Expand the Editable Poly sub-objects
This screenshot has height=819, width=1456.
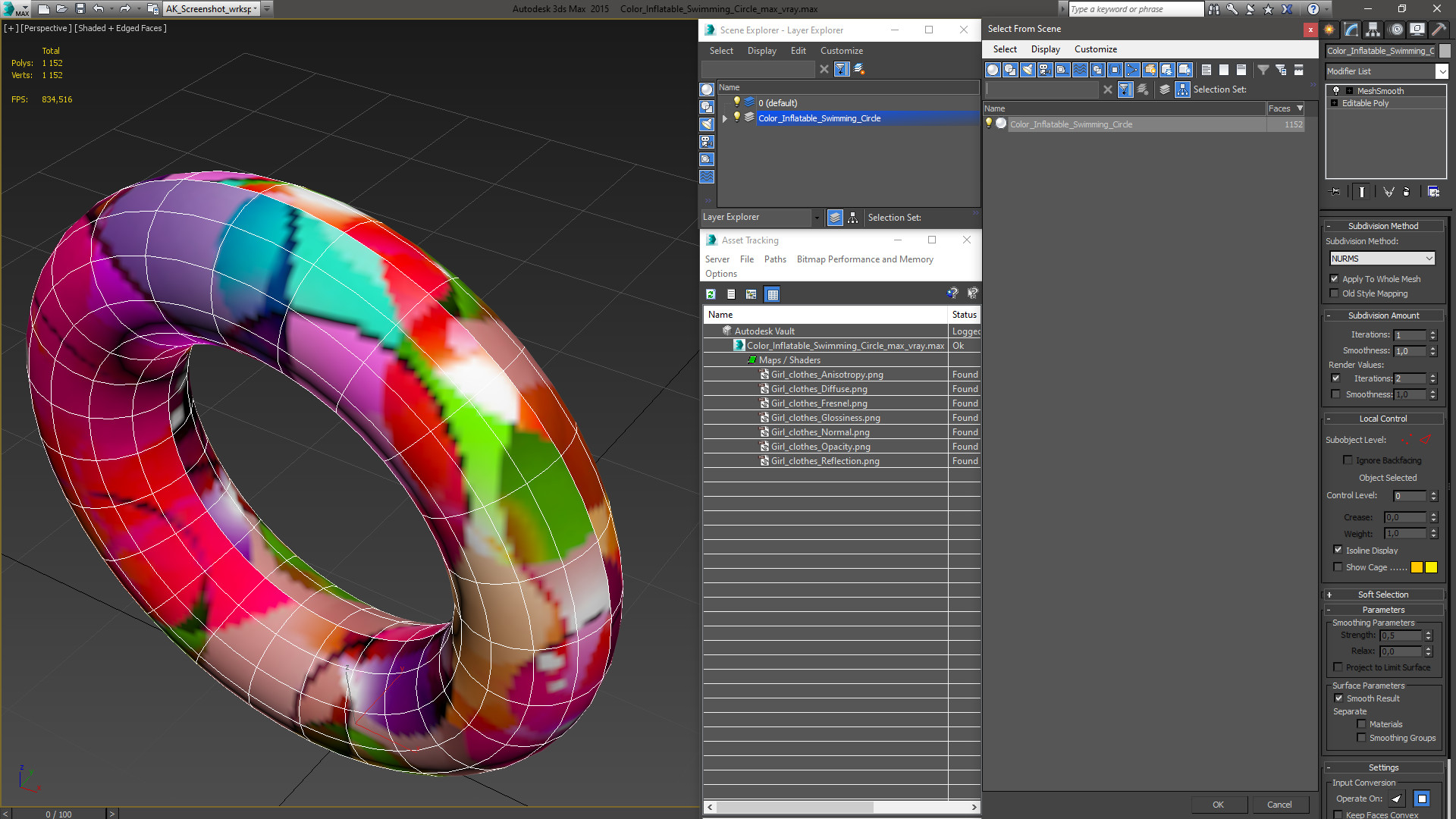(1334, 103)
